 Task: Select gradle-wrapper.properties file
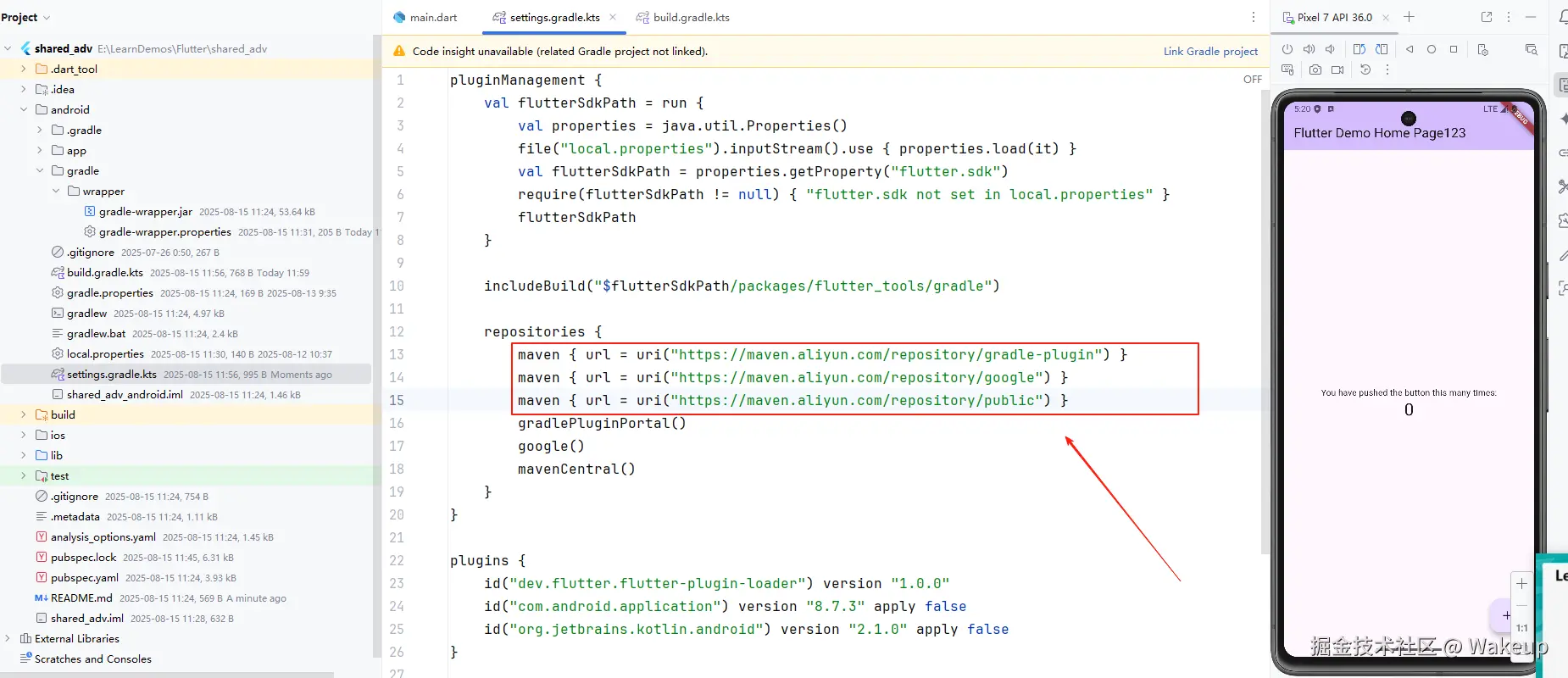(164, 231)
